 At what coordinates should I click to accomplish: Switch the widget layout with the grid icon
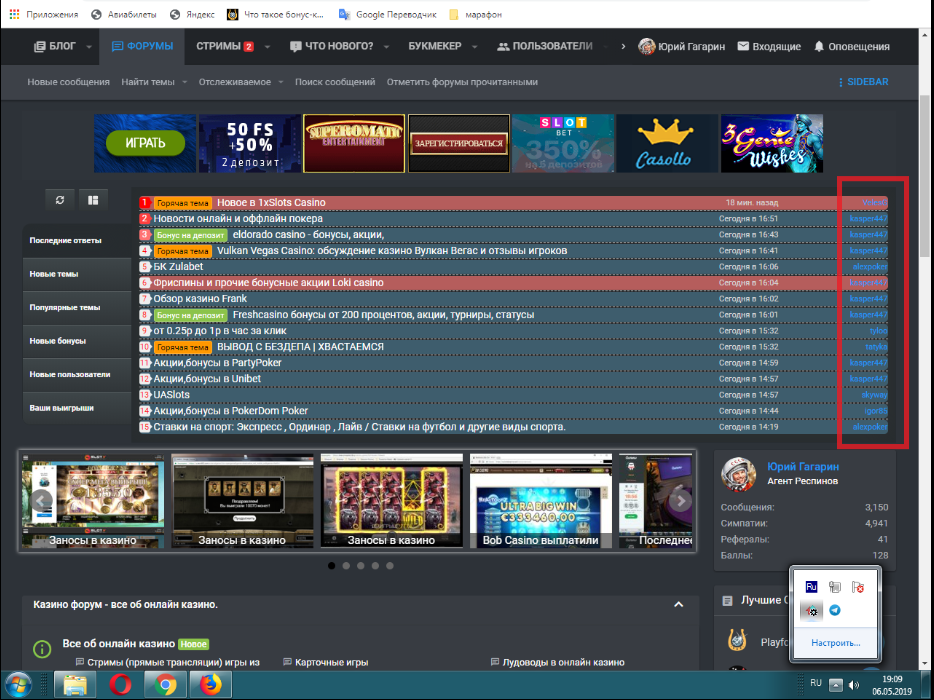[93, 200]
